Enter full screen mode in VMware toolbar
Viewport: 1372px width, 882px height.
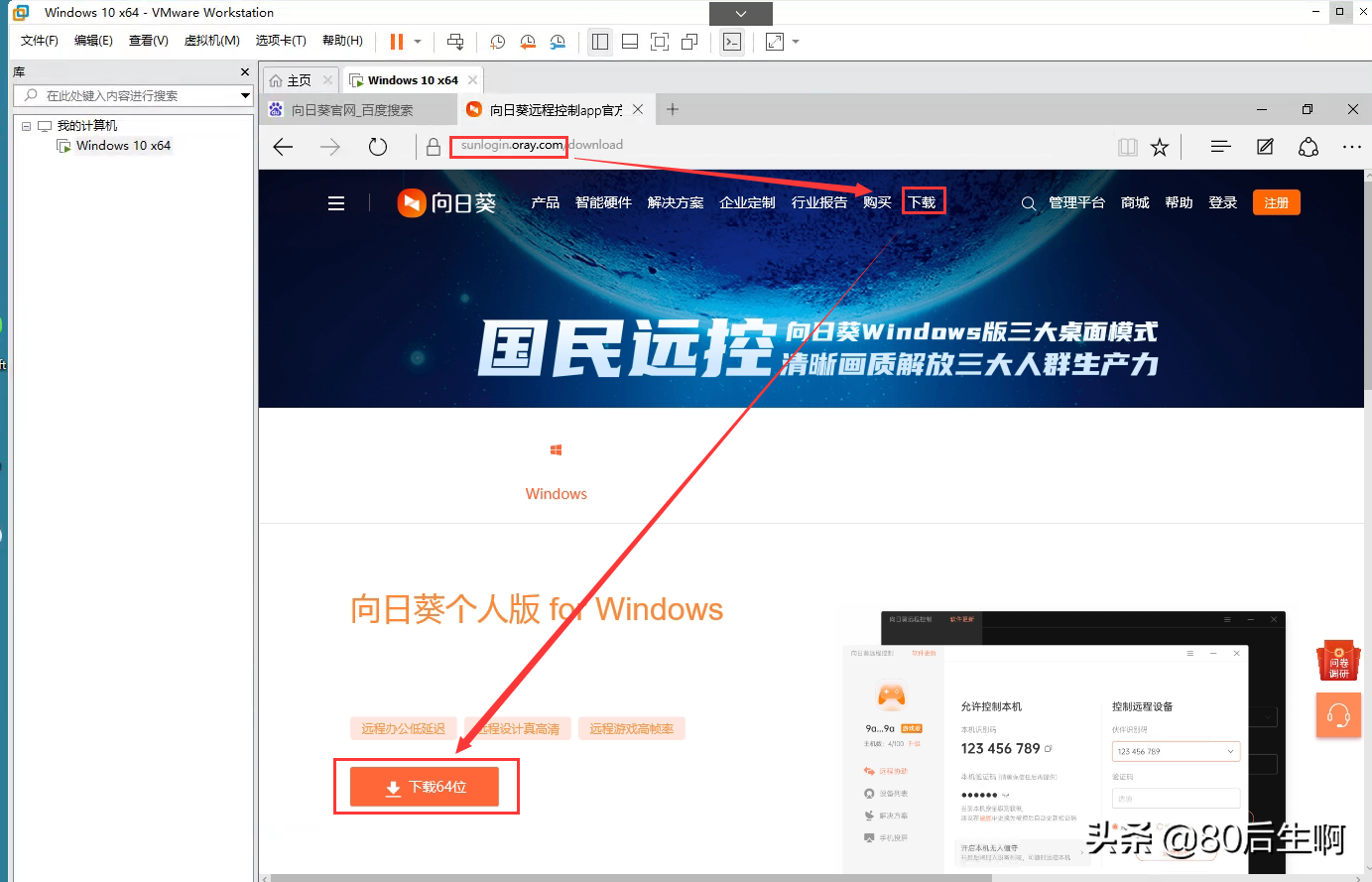(x=660, y=42)
